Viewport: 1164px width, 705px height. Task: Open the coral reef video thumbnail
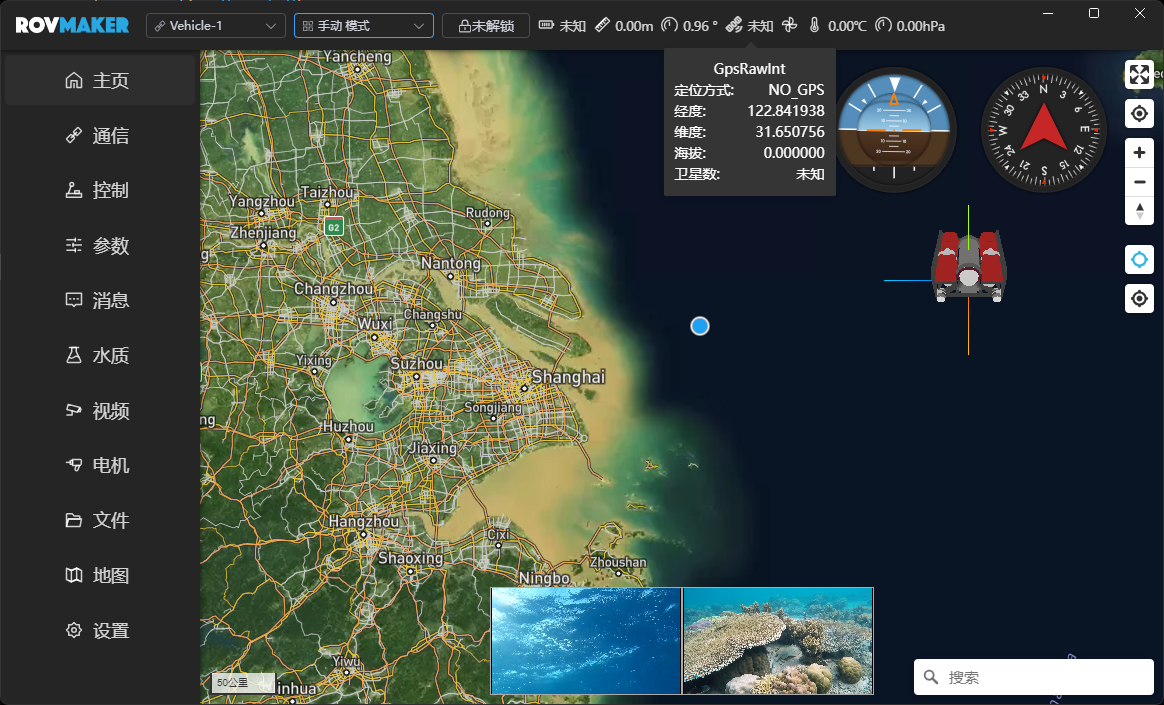(x=778, y=640)
